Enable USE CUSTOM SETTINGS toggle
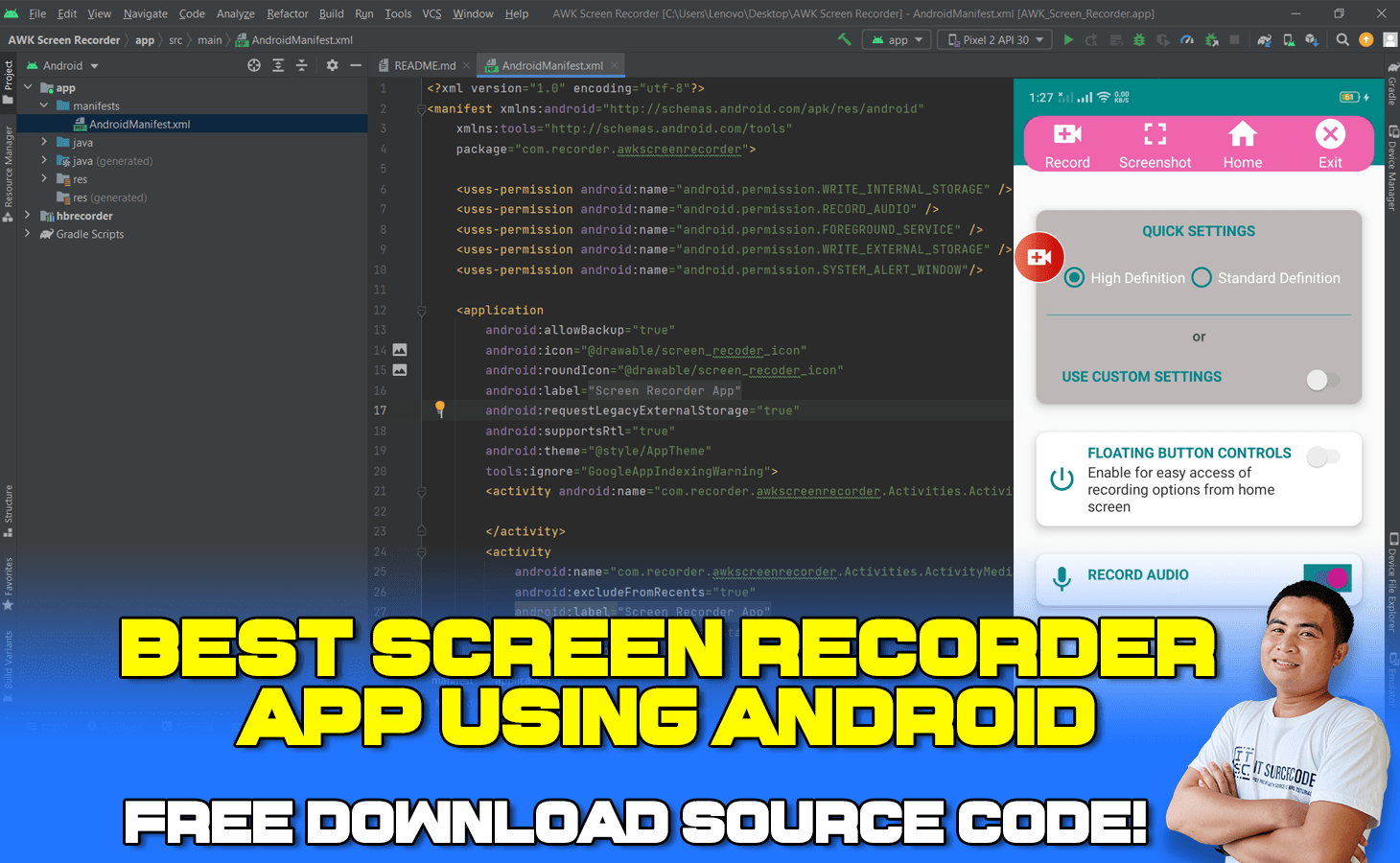1400x863 pixels. point(1323,380)
